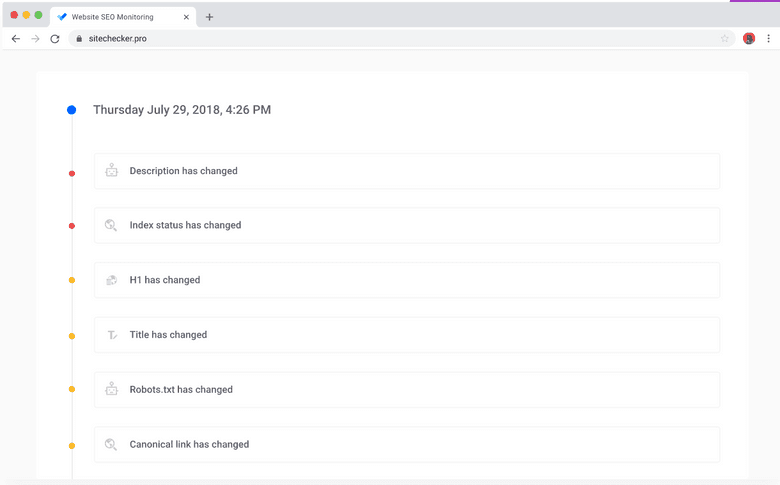
Task: Click the Index status magnifier icon
Action: click(x=111, y=226)
